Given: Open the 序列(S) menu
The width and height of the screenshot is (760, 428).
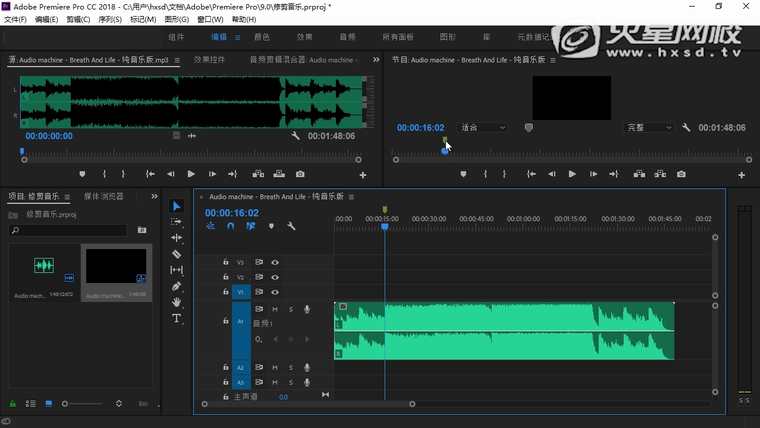Looking at the screenshot, I should point(110,19).
